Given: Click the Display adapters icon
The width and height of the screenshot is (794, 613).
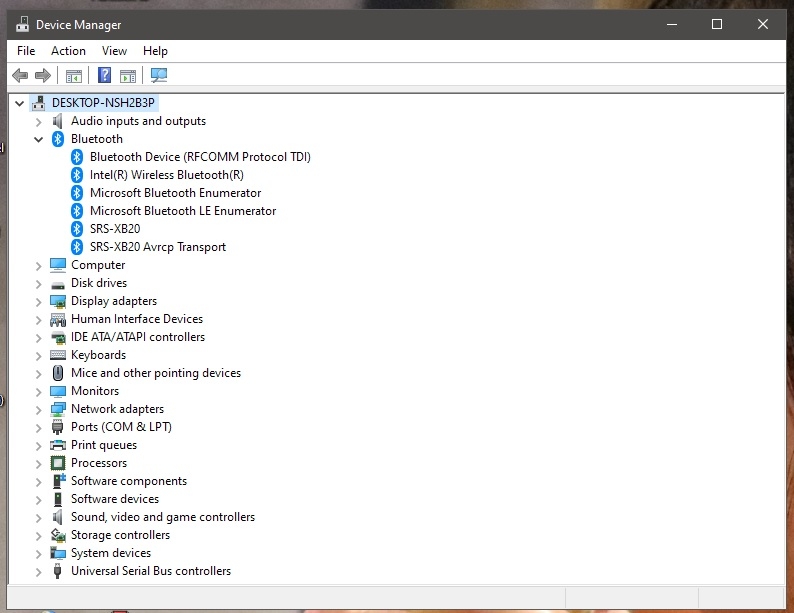Looking at the screenshot, I should (x=58, y=302).
